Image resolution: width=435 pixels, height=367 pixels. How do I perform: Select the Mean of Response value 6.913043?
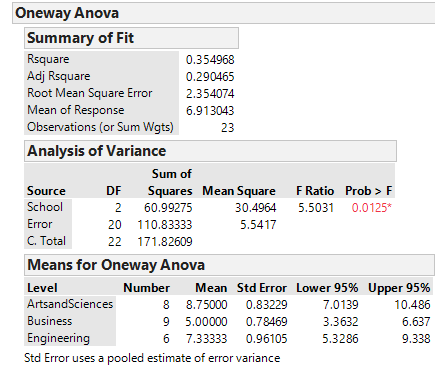[x=210, y=111]
